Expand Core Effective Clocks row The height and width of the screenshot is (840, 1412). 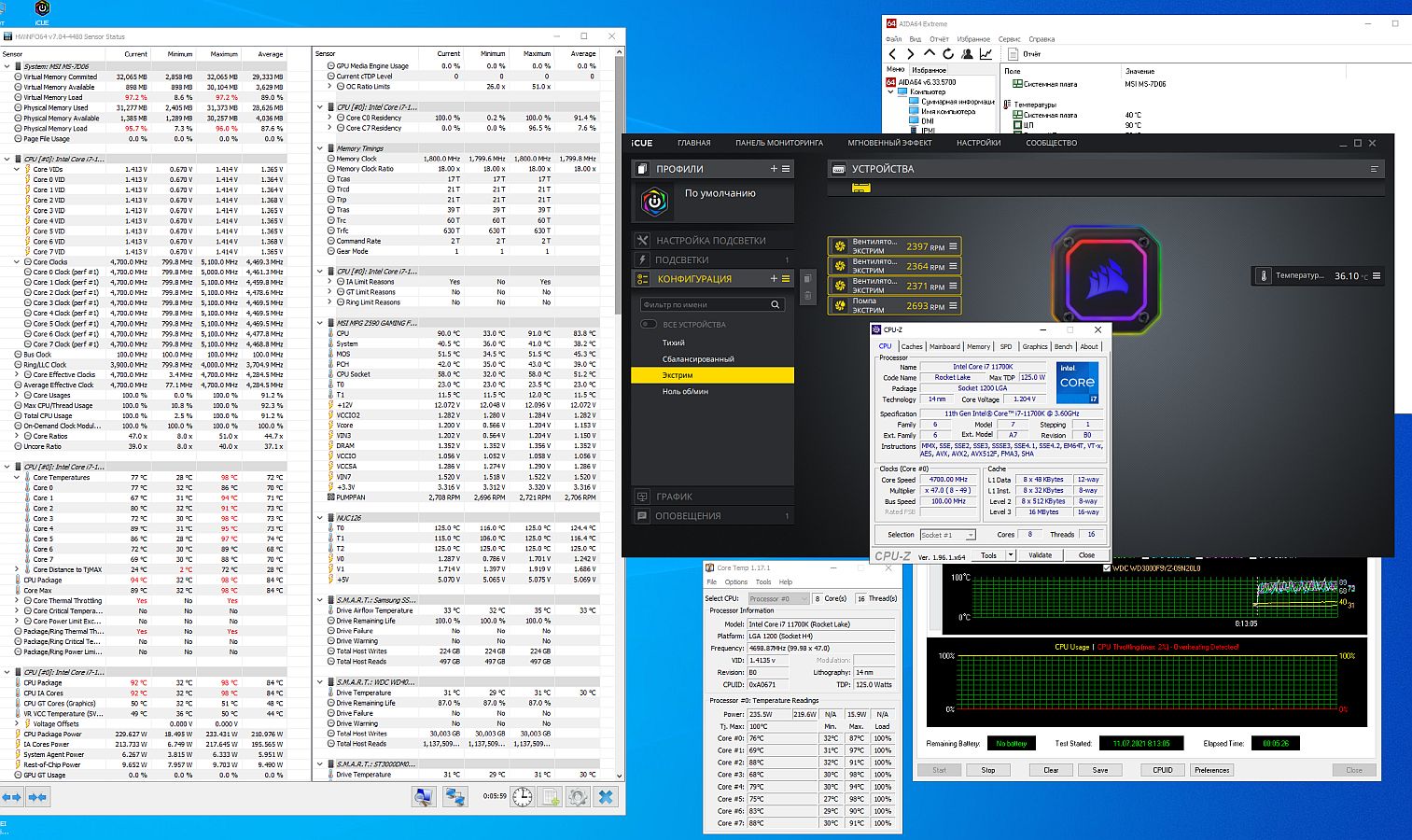pyautogui.click(x=17, y=374)
